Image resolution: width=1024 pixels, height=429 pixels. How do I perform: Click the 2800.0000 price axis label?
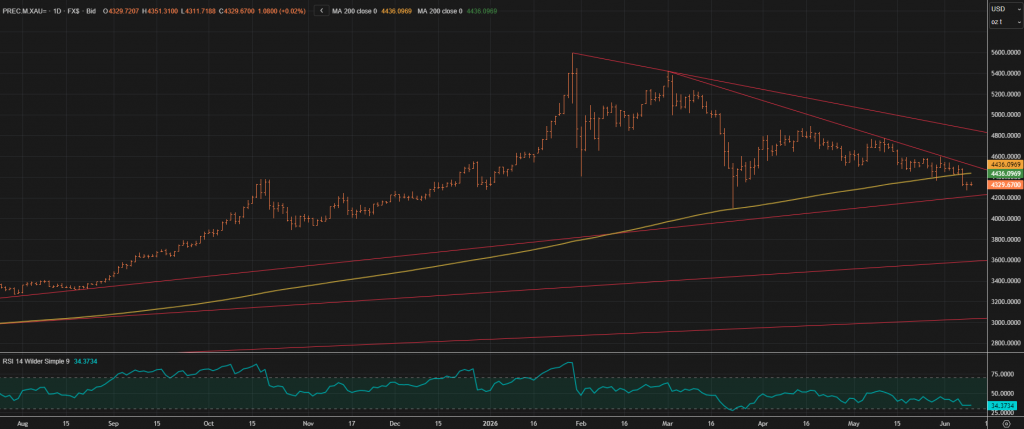[1006, 343]
